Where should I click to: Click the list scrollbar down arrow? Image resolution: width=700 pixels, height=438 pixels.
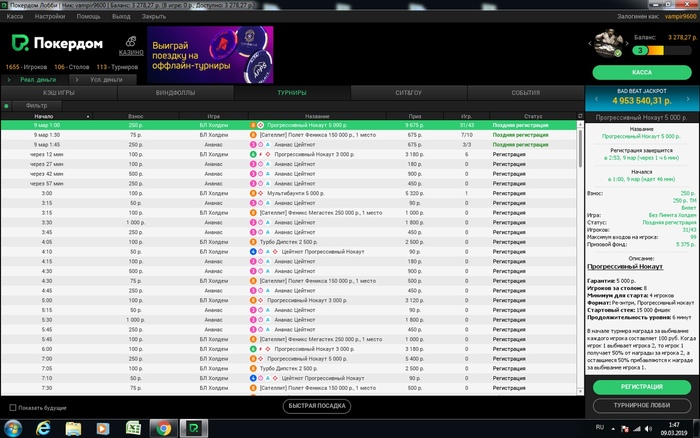(x=580, y=392)
